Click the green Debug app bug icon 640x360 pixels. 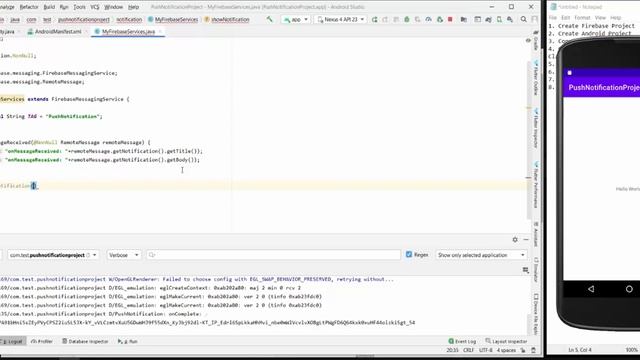click(x=407, y=19)
